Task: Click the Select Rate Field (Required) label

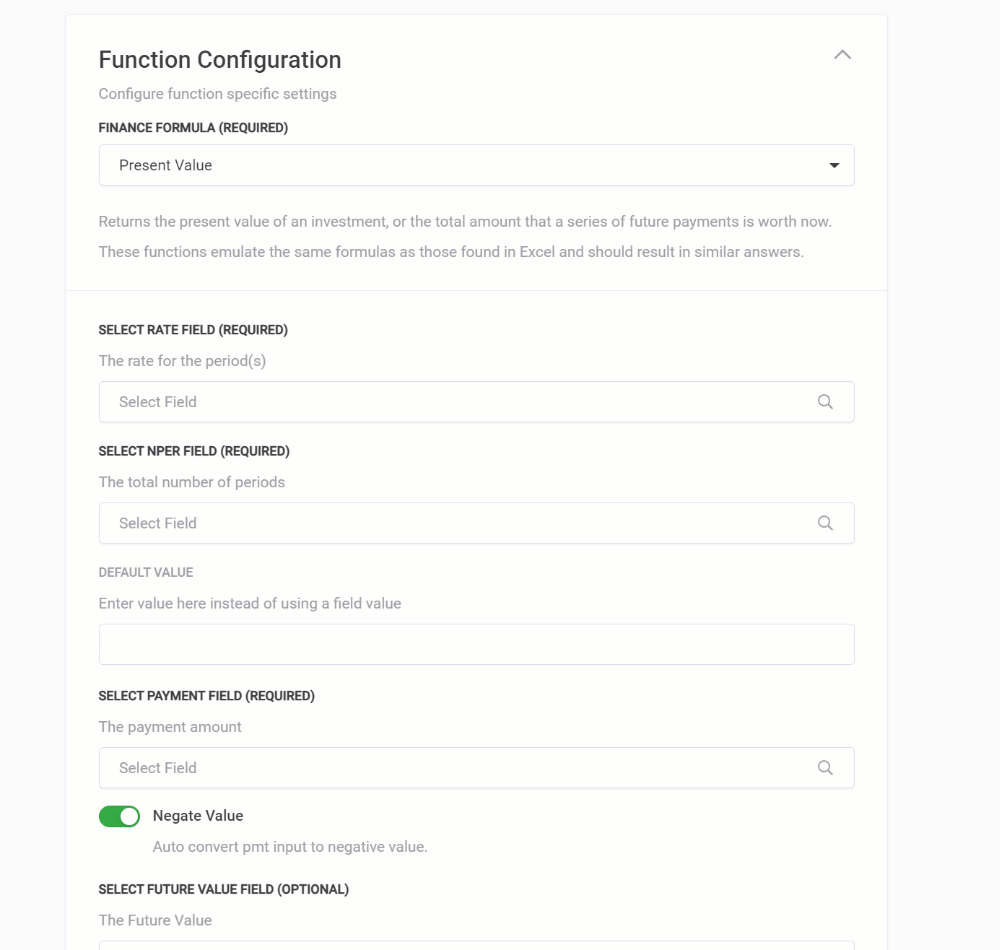Action: (x=193, y=330)
